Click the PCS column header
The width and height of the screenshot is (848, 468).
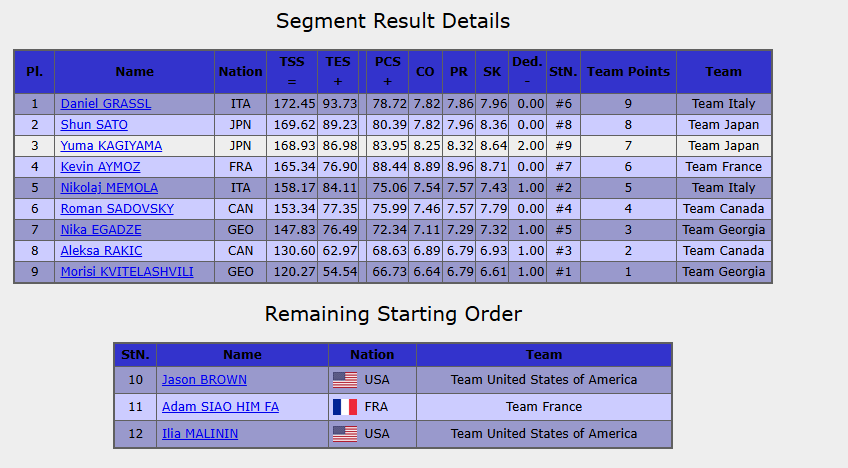point(388,71)
